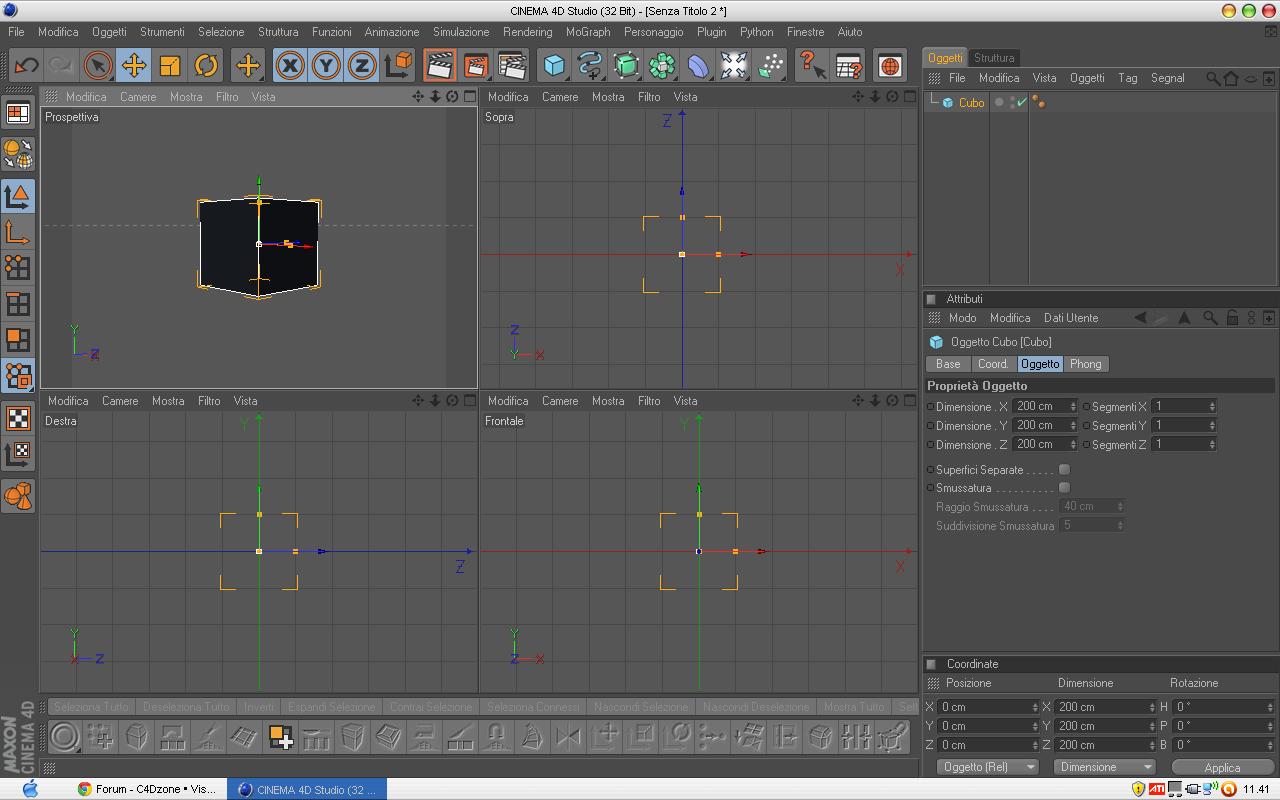Enable the Smussatura checkbox

pyautogui.click(x=1064, y=488)
